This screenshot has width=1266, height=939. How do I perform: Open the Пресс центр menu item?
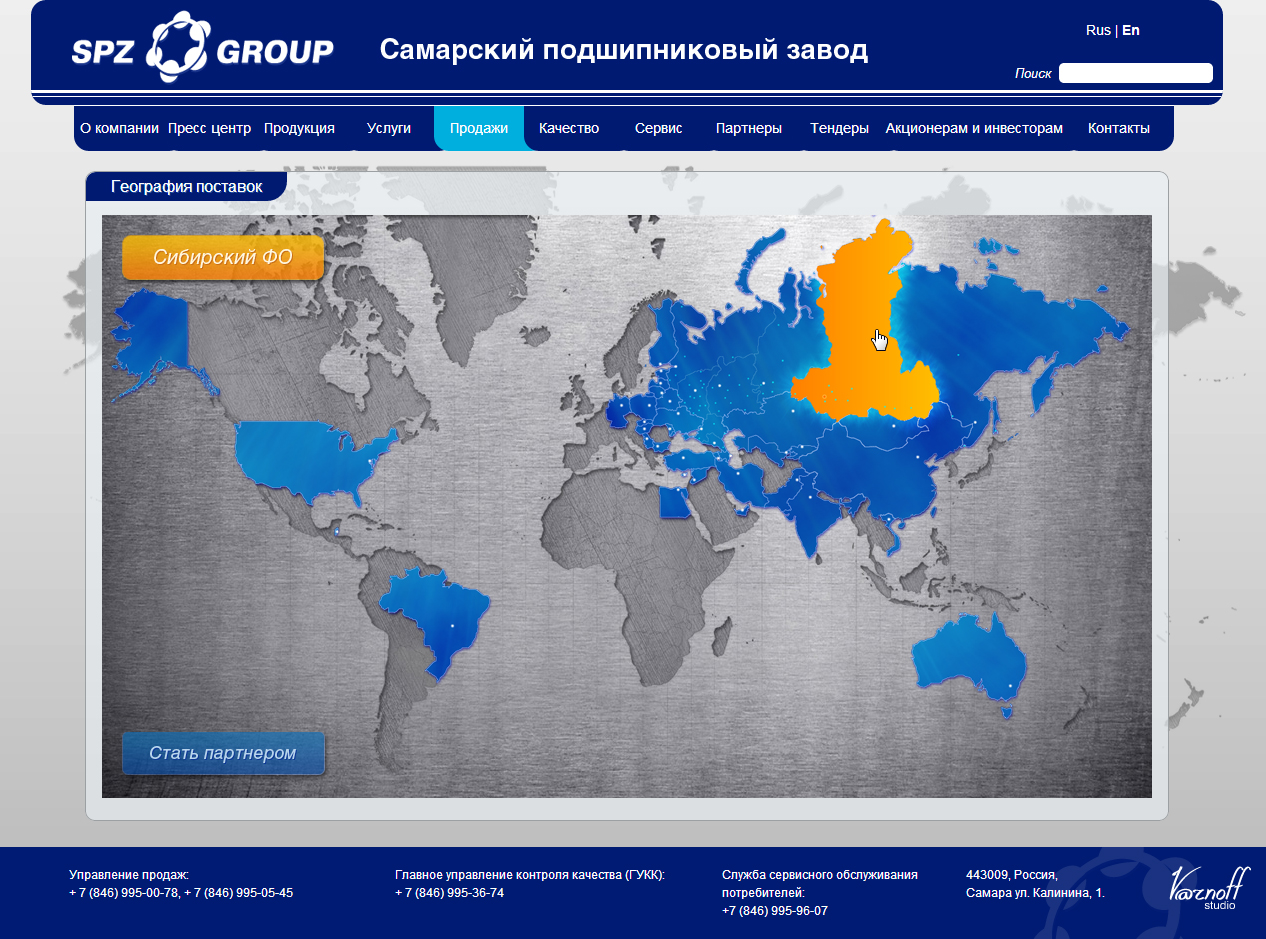[209, 128]
